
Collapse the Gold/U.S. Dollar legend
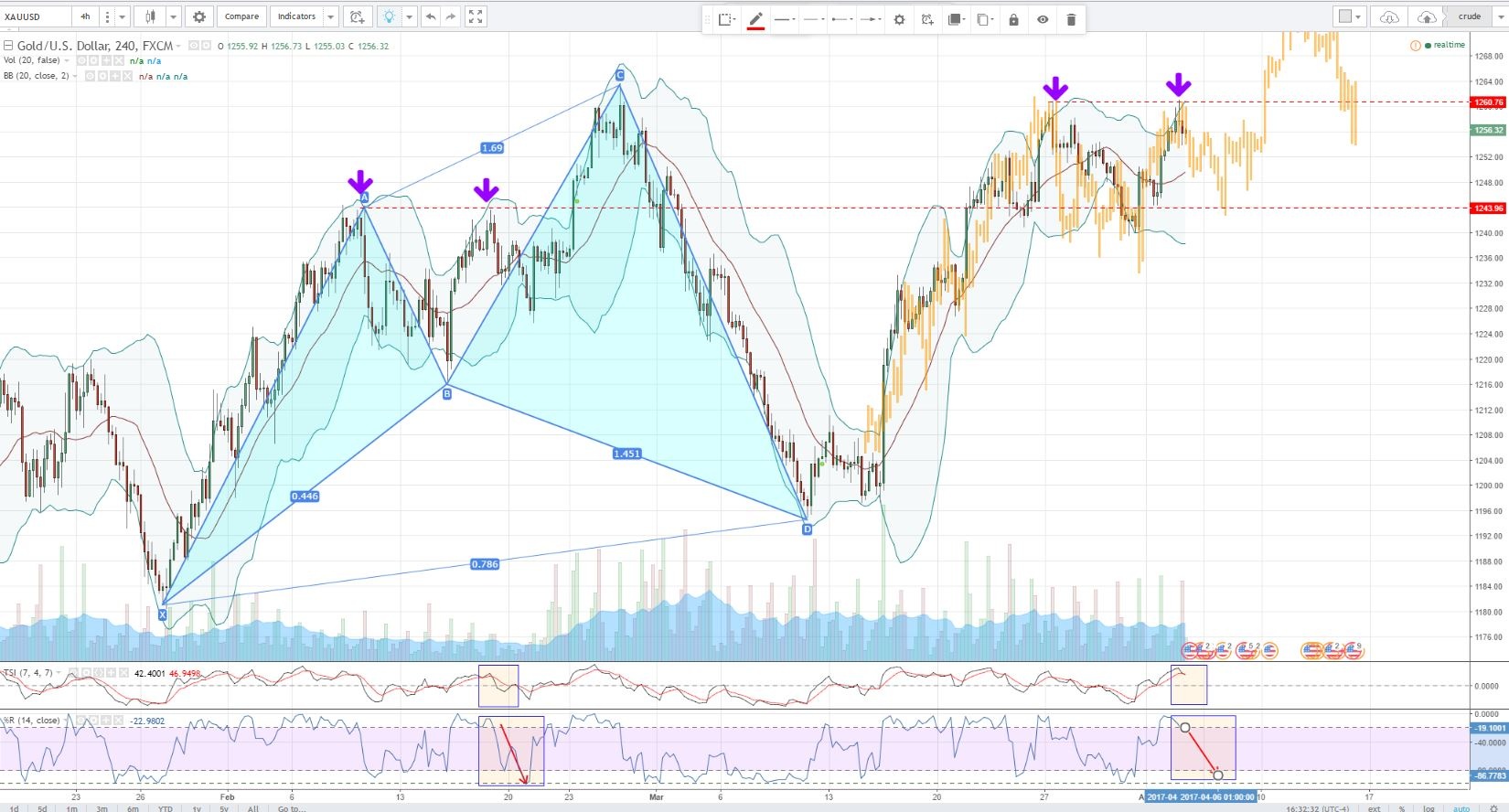[x=8, y=46]
